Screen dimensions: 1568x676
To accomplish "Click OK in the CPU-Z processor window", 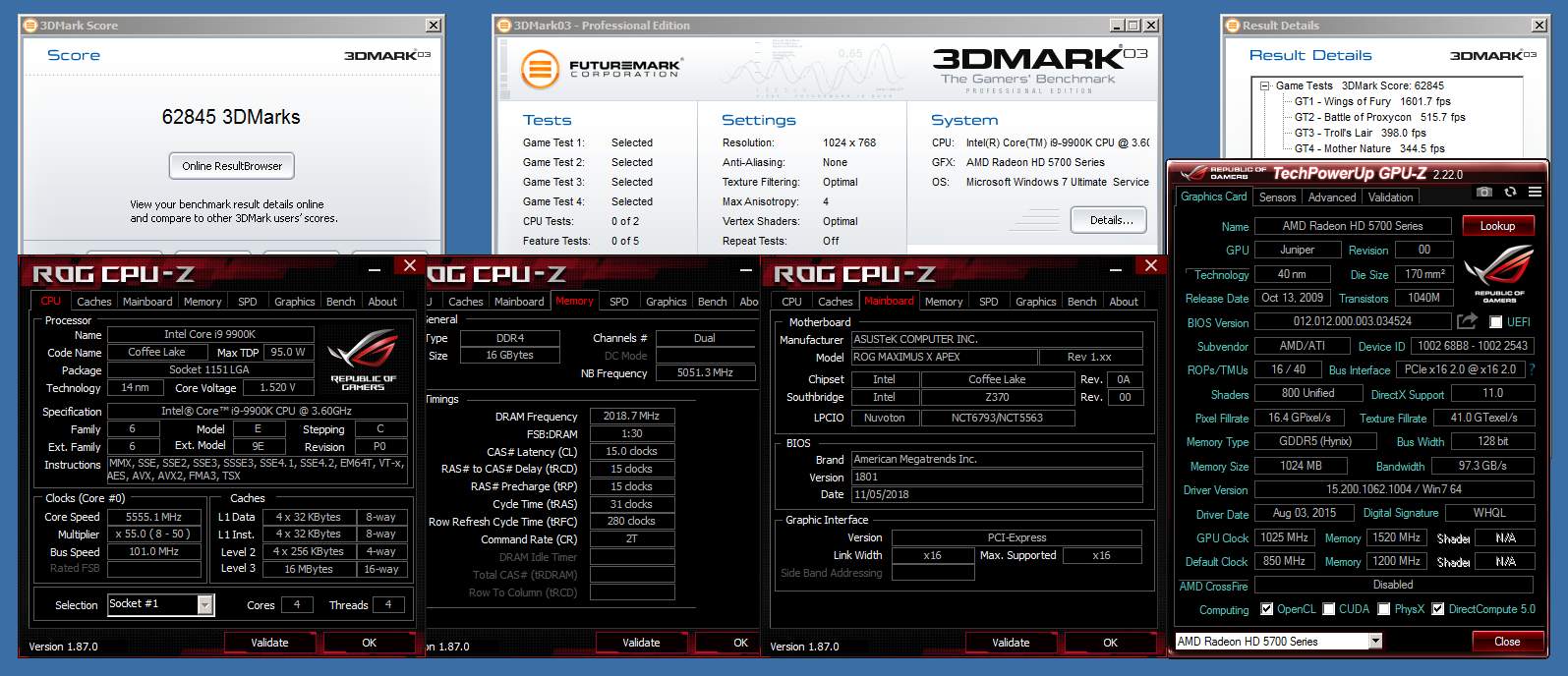I will 369,643.
